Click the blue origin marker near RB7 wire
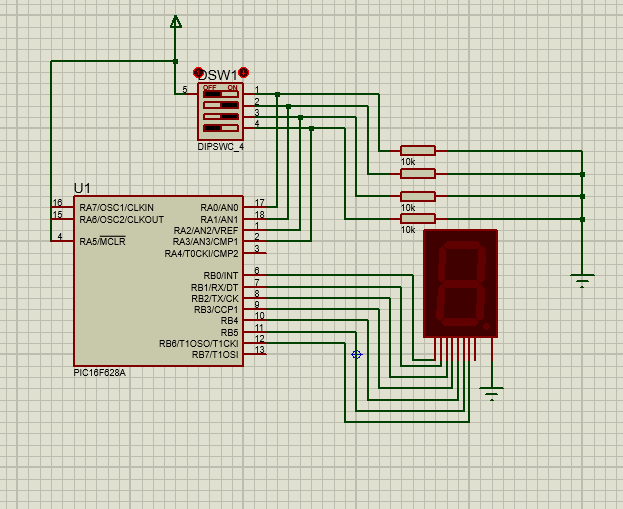 [x=357, y=354]
